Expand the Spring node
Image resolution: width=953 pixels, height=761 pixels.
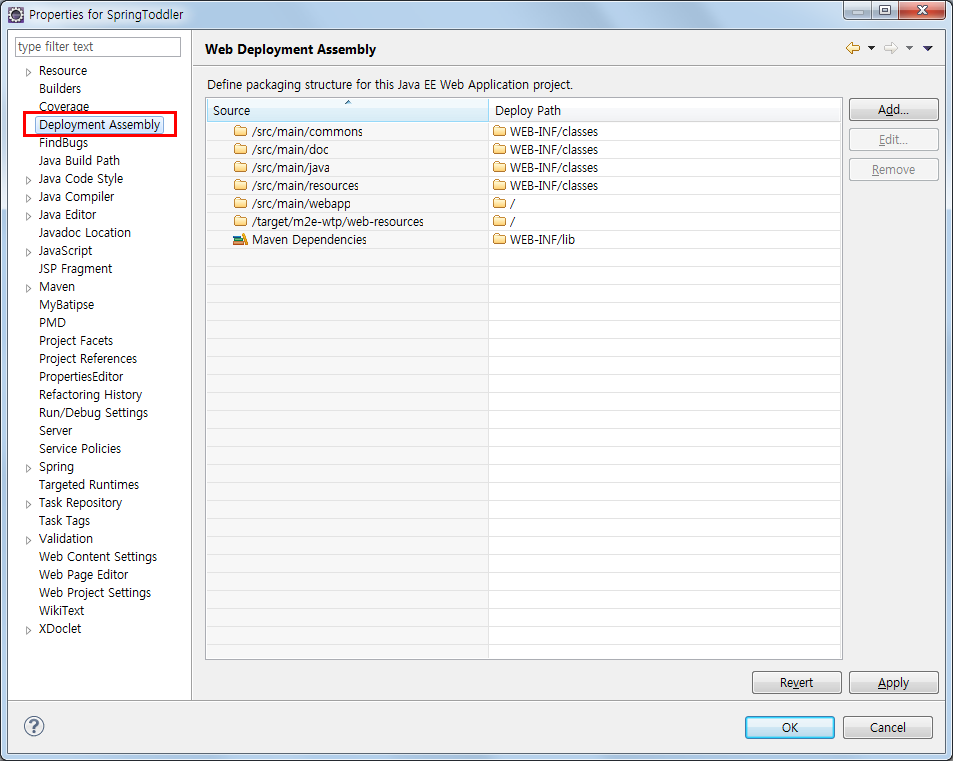pyautogui.click(x=28, y=468)
